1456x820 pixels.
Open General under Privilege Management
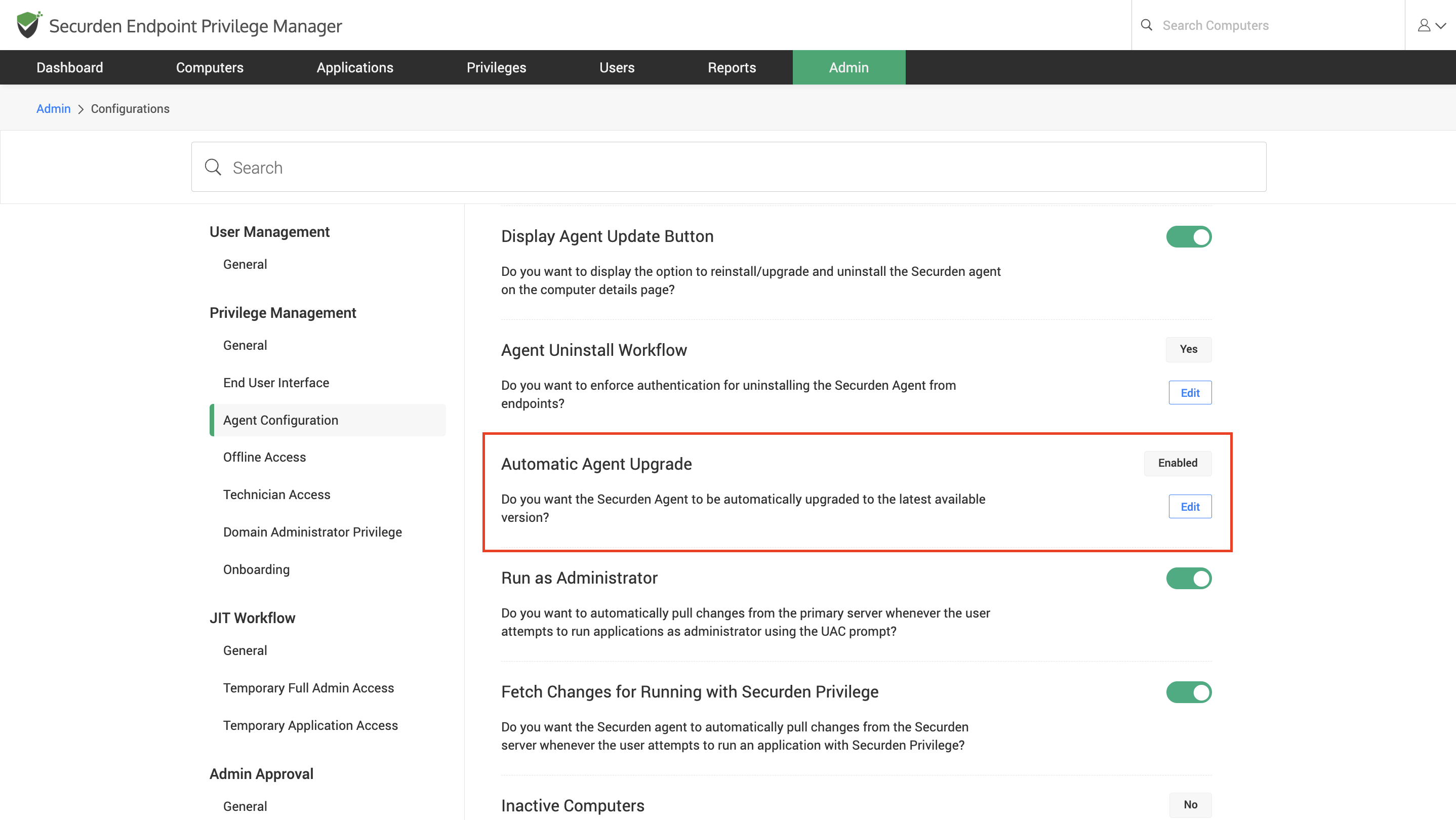245,345
